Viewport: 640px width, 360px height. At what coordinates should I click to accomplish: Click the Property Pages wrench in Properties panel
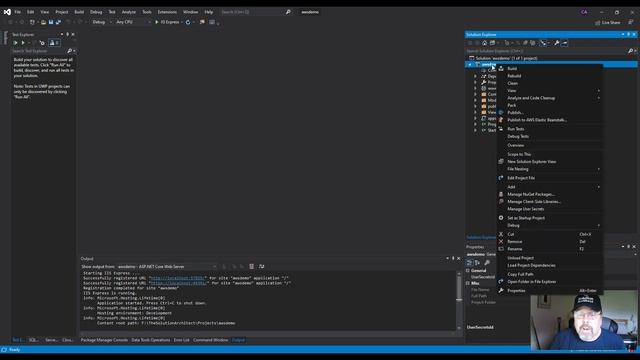[487, 262]
